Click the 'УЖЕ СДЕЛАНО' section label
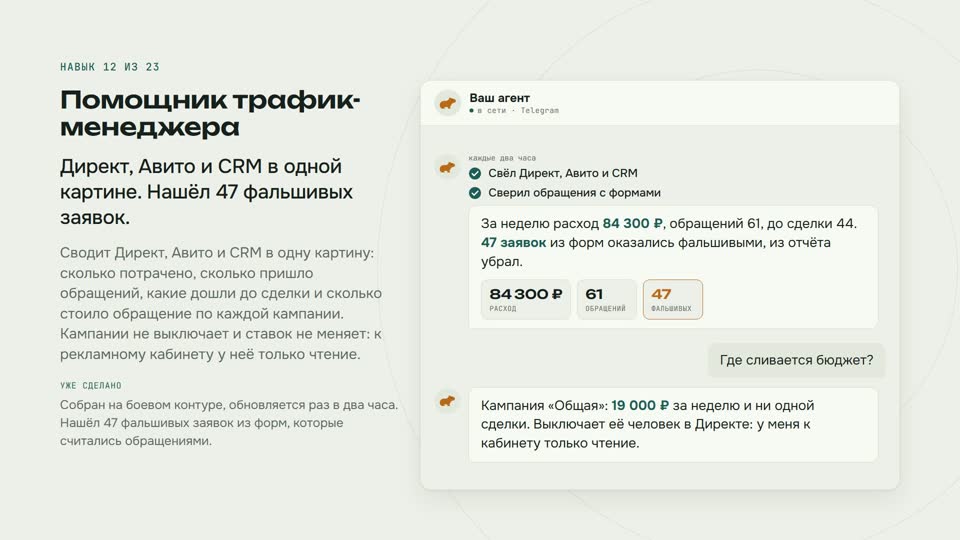 [91, 386]
